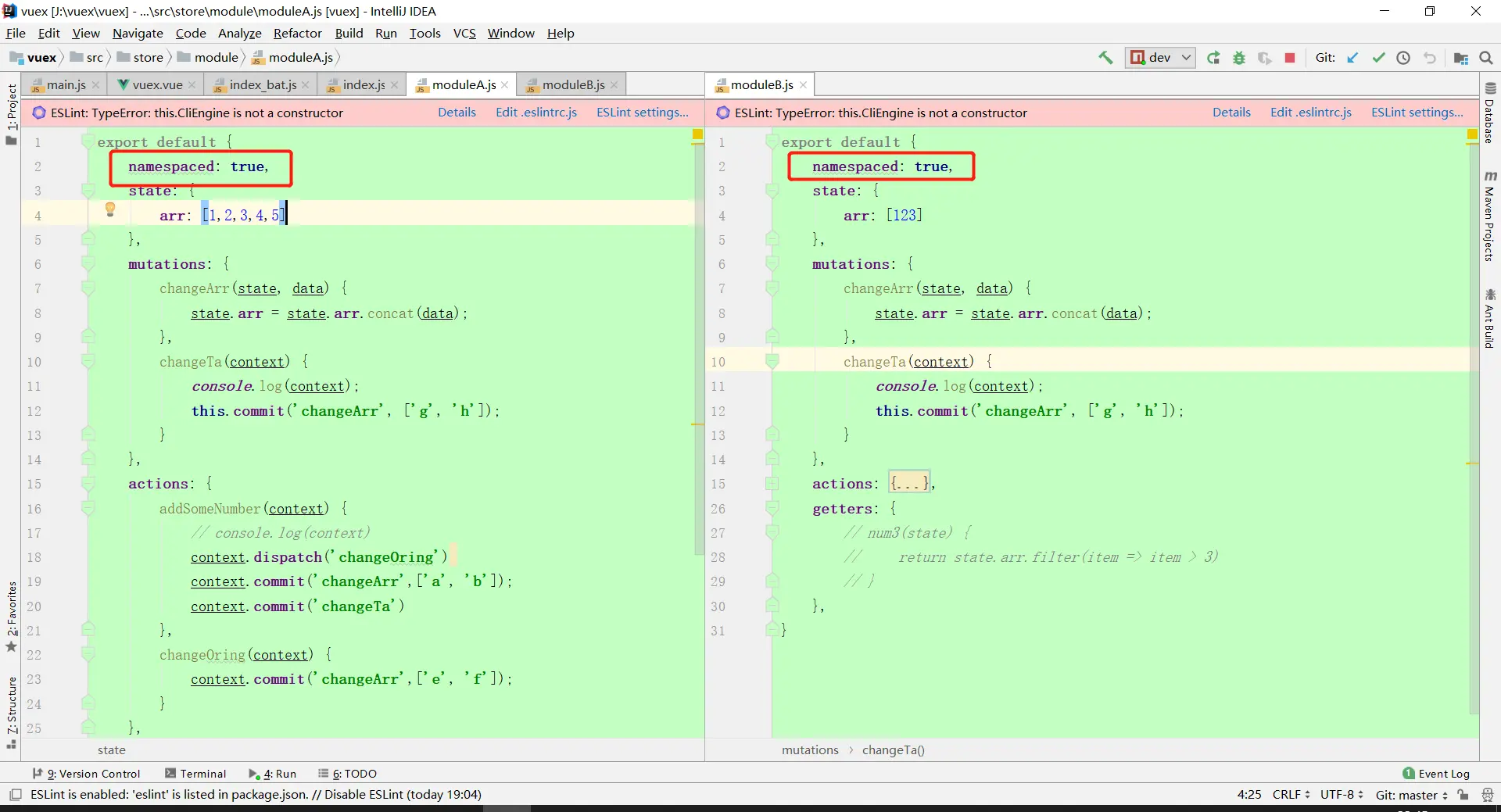This screenshot has height=812, width=1501.
Task: Open the Git master branch selector
Action: (1412, 795)
